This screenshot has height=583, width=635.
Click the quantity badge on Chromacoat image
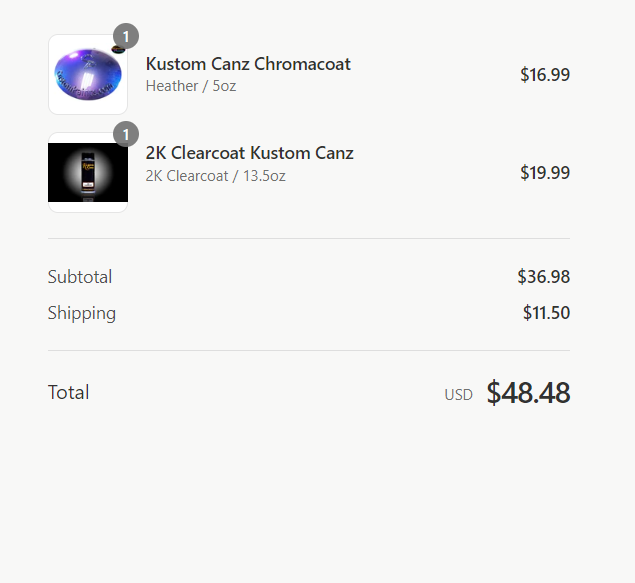(125, 37)
